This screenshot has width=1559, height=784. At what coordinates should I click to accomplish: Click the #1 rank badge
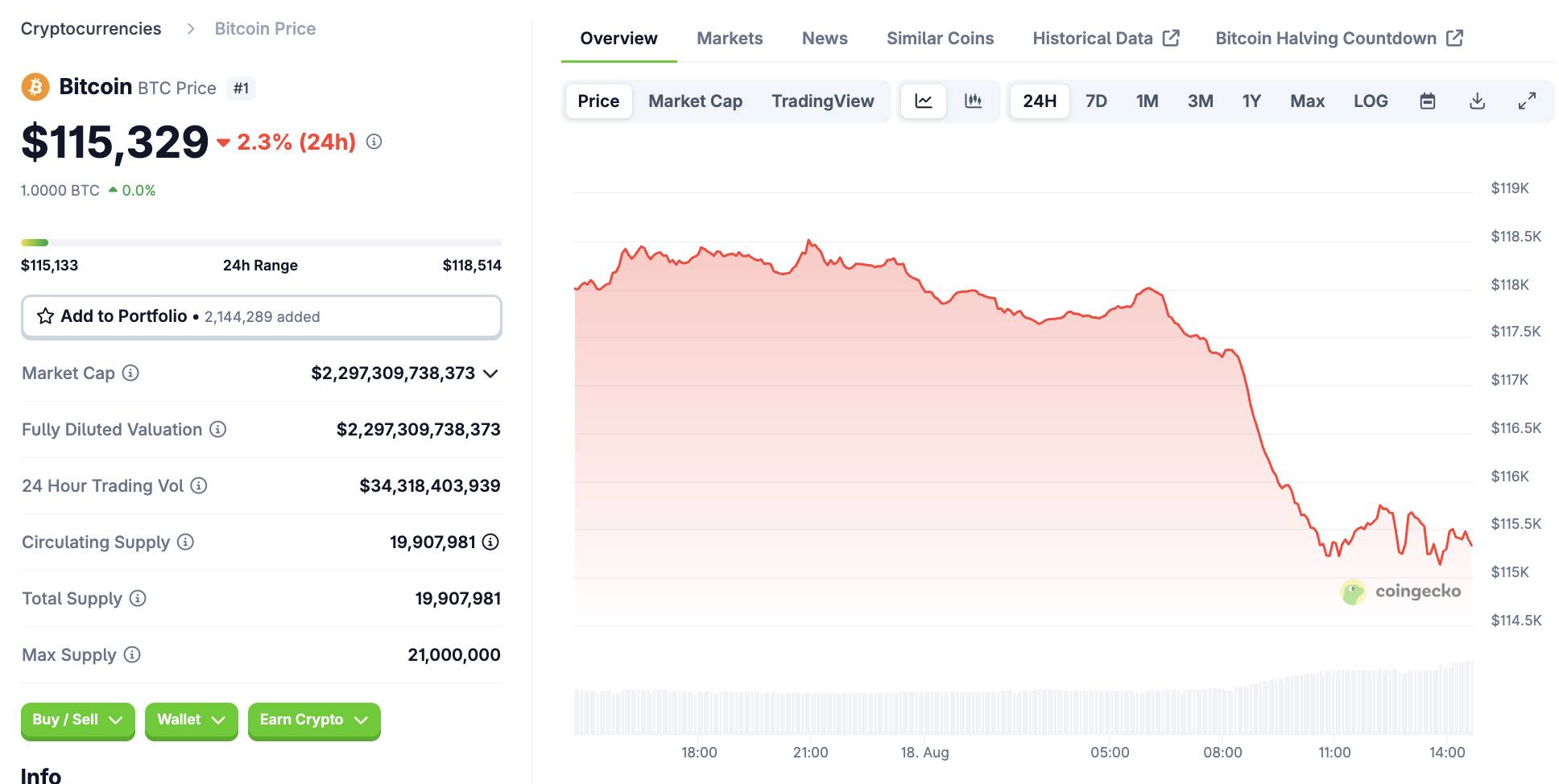tap(241, 88)
